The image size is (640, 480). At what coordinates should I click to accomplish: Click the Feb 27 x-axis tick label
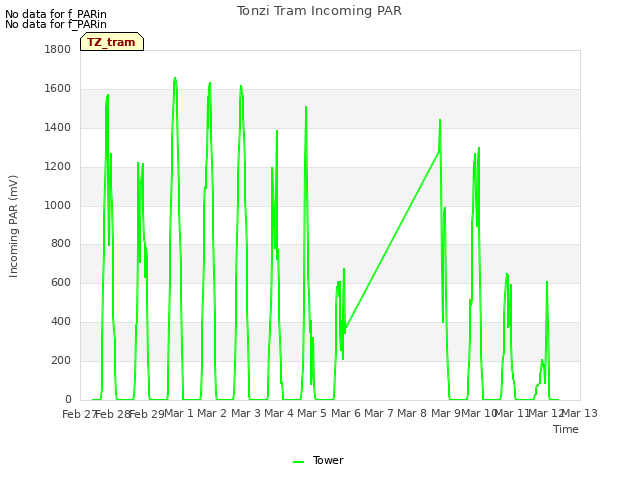pyautogui.click(x=79, y=414)
